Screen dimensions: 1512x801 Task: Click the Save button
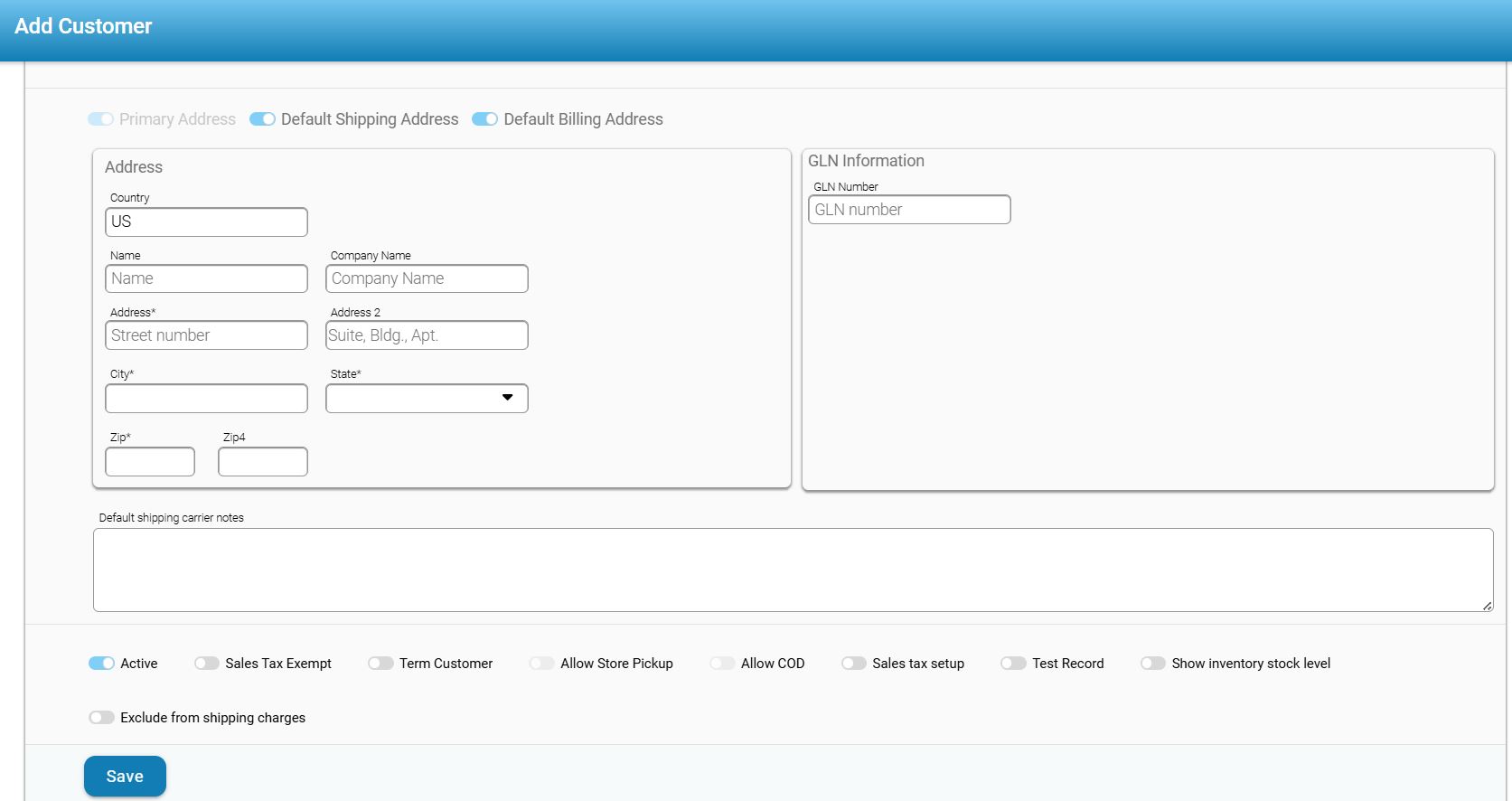[x=125, y=777]
